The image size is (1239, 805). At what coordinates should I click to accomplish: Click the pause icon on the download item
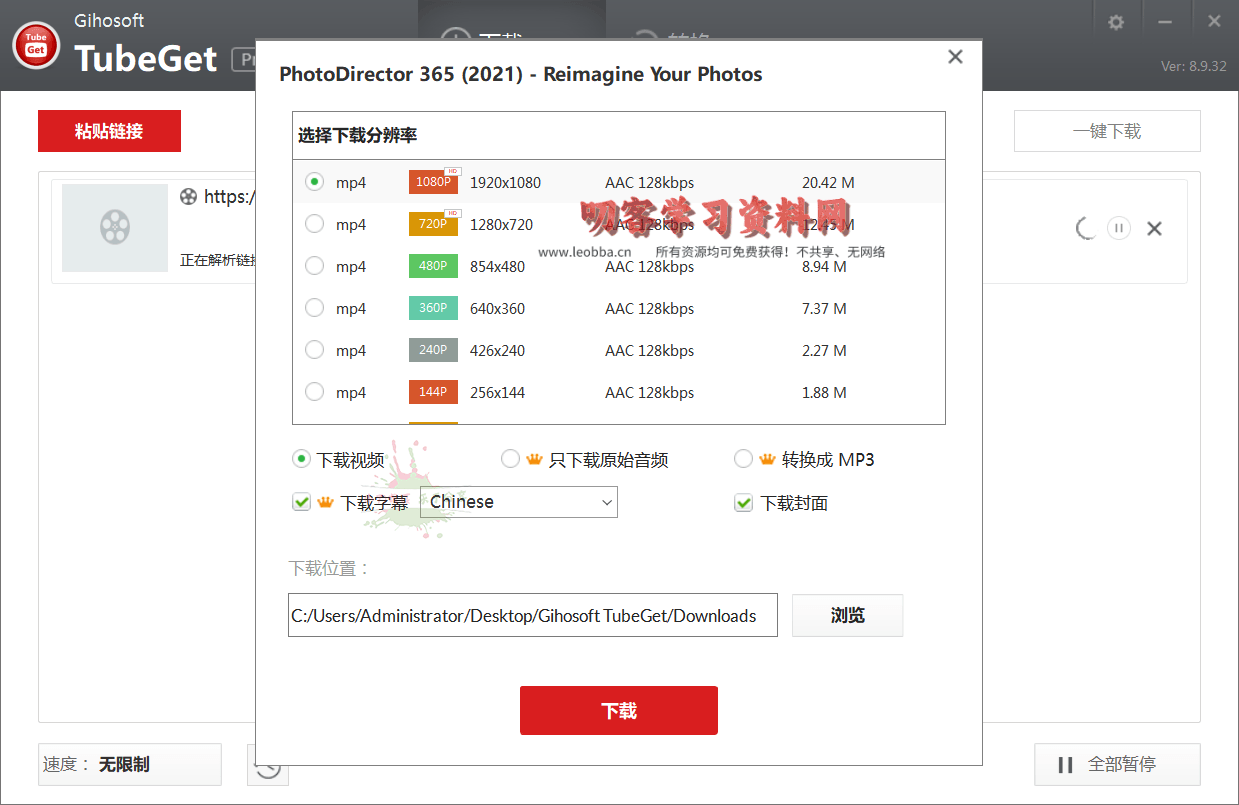(x=1119, y=228)
